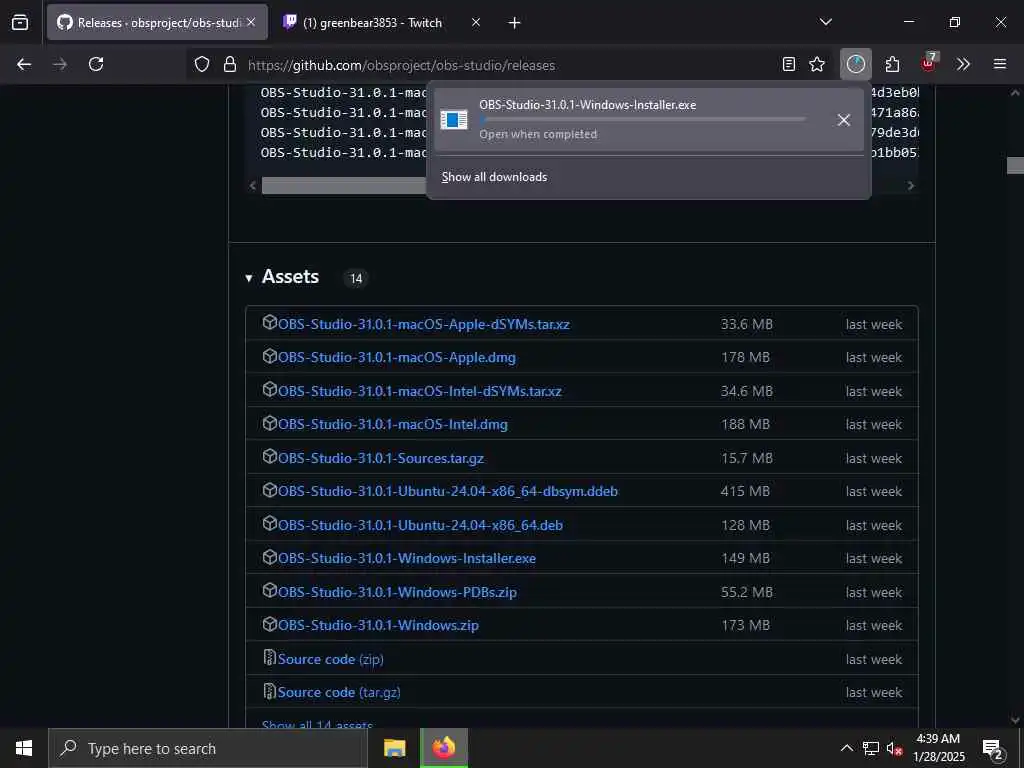Close the Releases obsproject tab
Image resolution: width=1024 pixels, height=768 pixels.
coord(251,22)
